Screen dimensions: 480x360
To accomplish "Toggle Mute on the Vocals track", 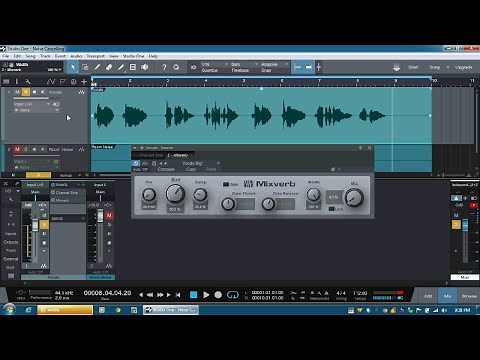I will click(17, 92).
